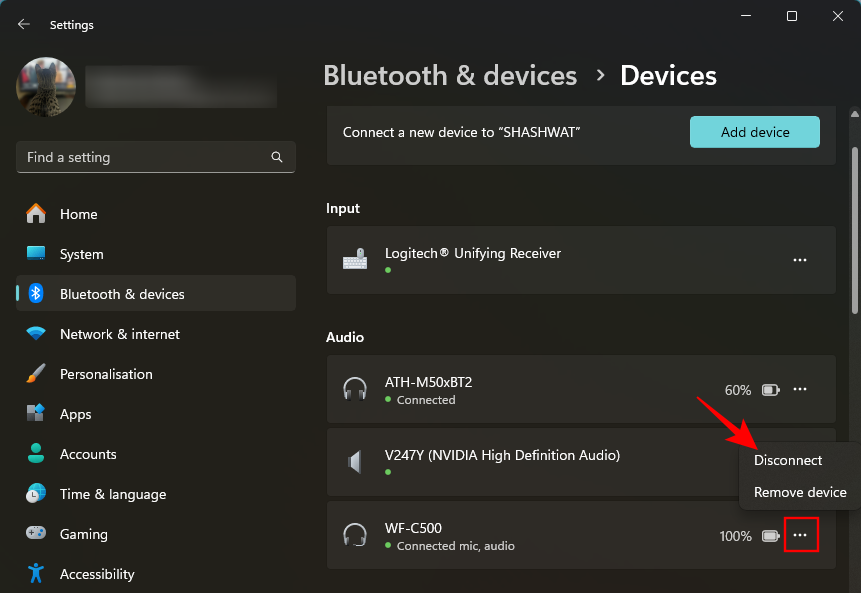
Task: Go to Home settings
Action: tap(156, 214)
